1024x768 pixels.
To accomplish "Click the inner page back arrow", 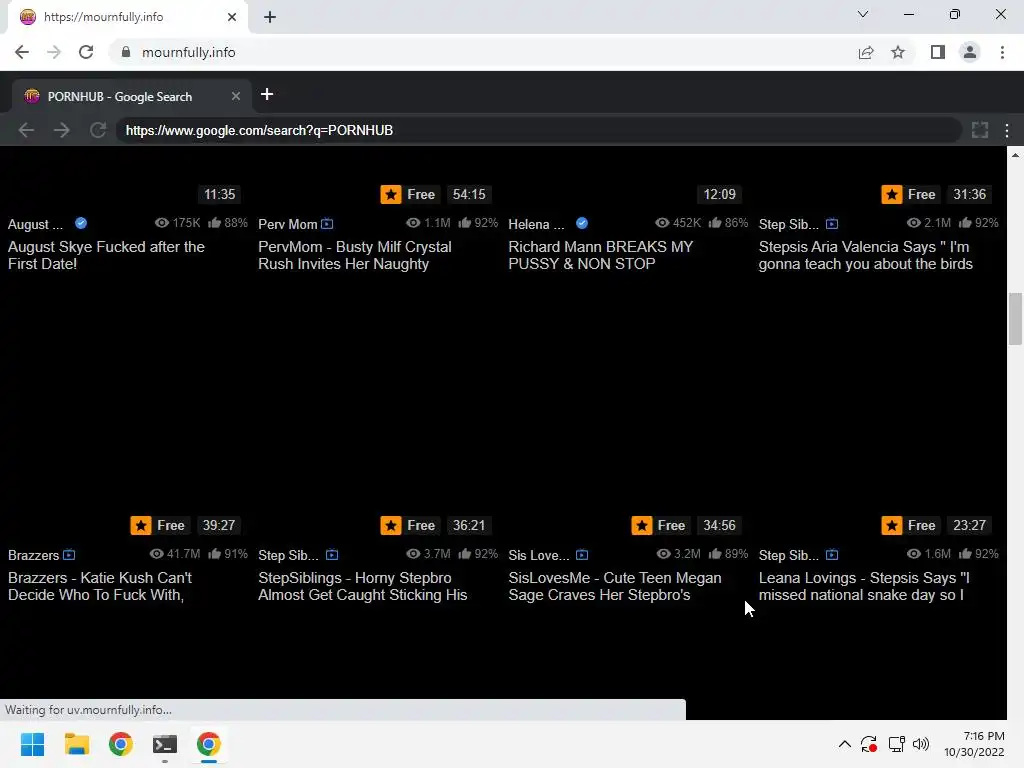I will (26, 131).
